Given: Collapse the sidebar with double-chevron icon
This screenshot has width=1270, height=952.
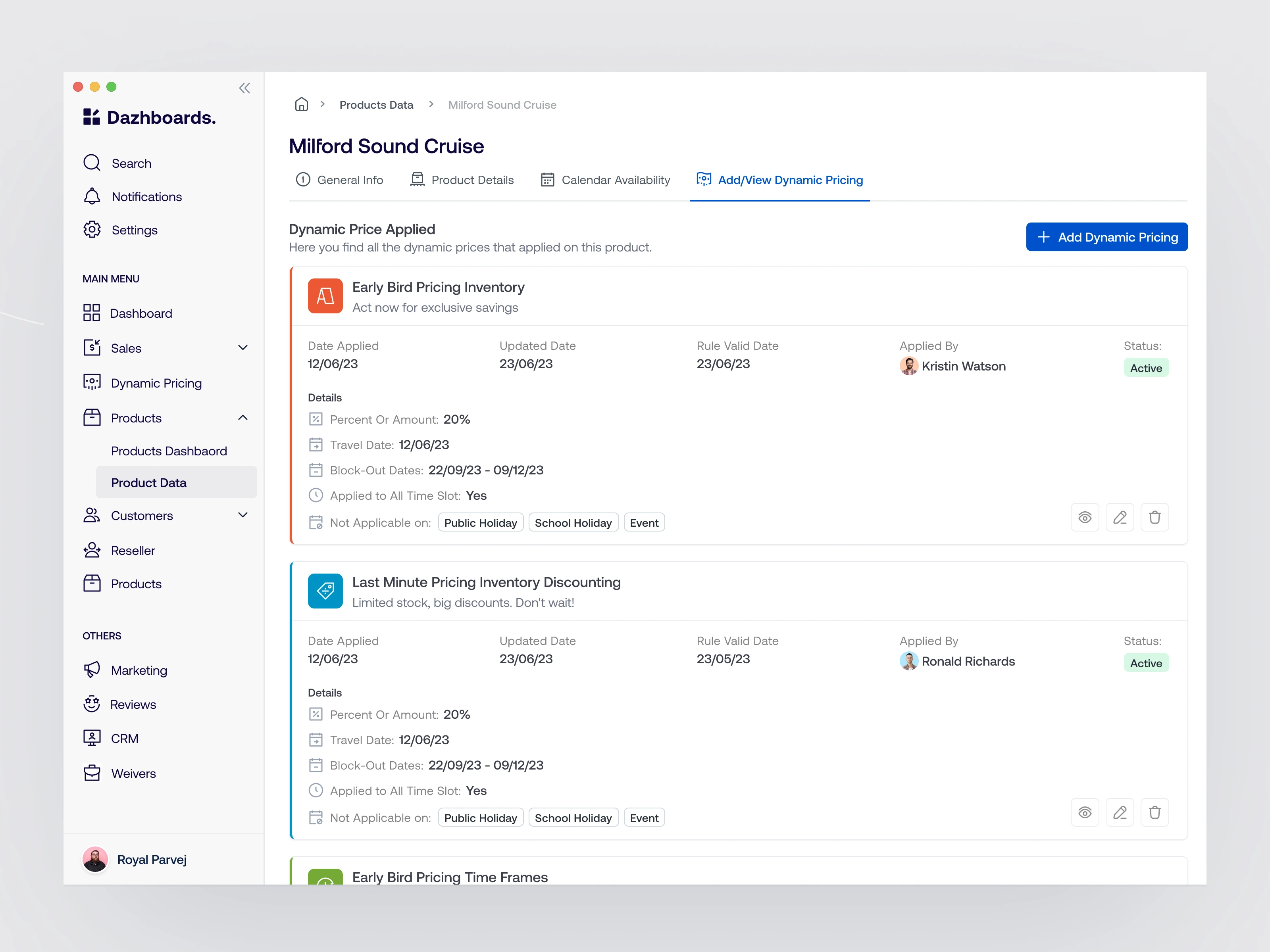Looking at the screenshot, I should [244, 88].
